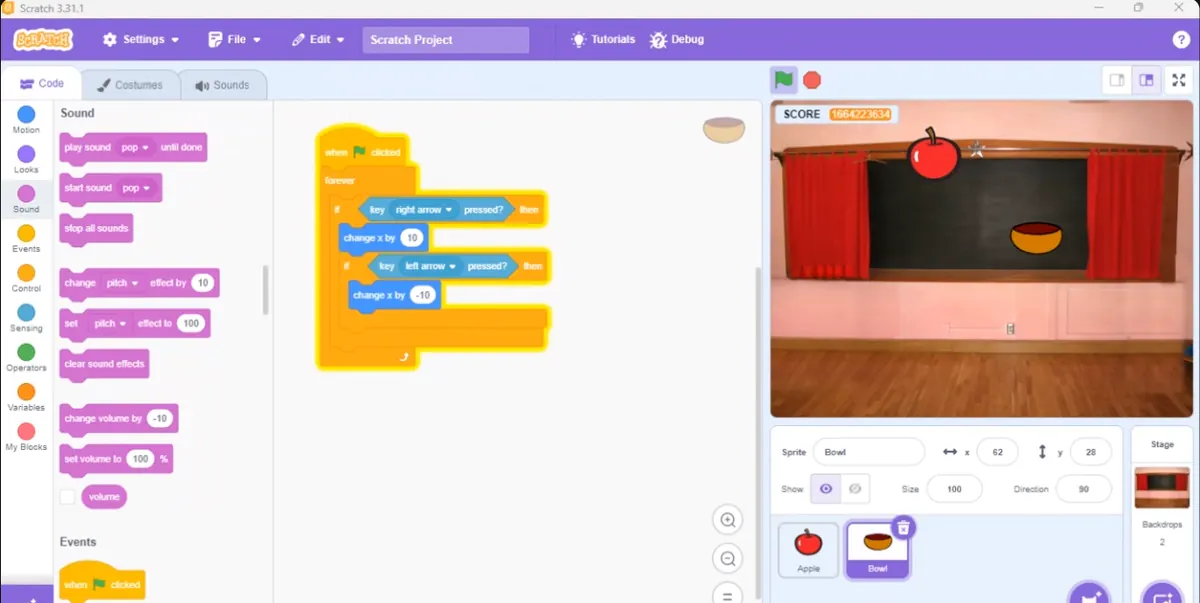Reset workspace zoom with equals icon
The width and height of the screenshot is (1200, 603).
pos(728,594)
